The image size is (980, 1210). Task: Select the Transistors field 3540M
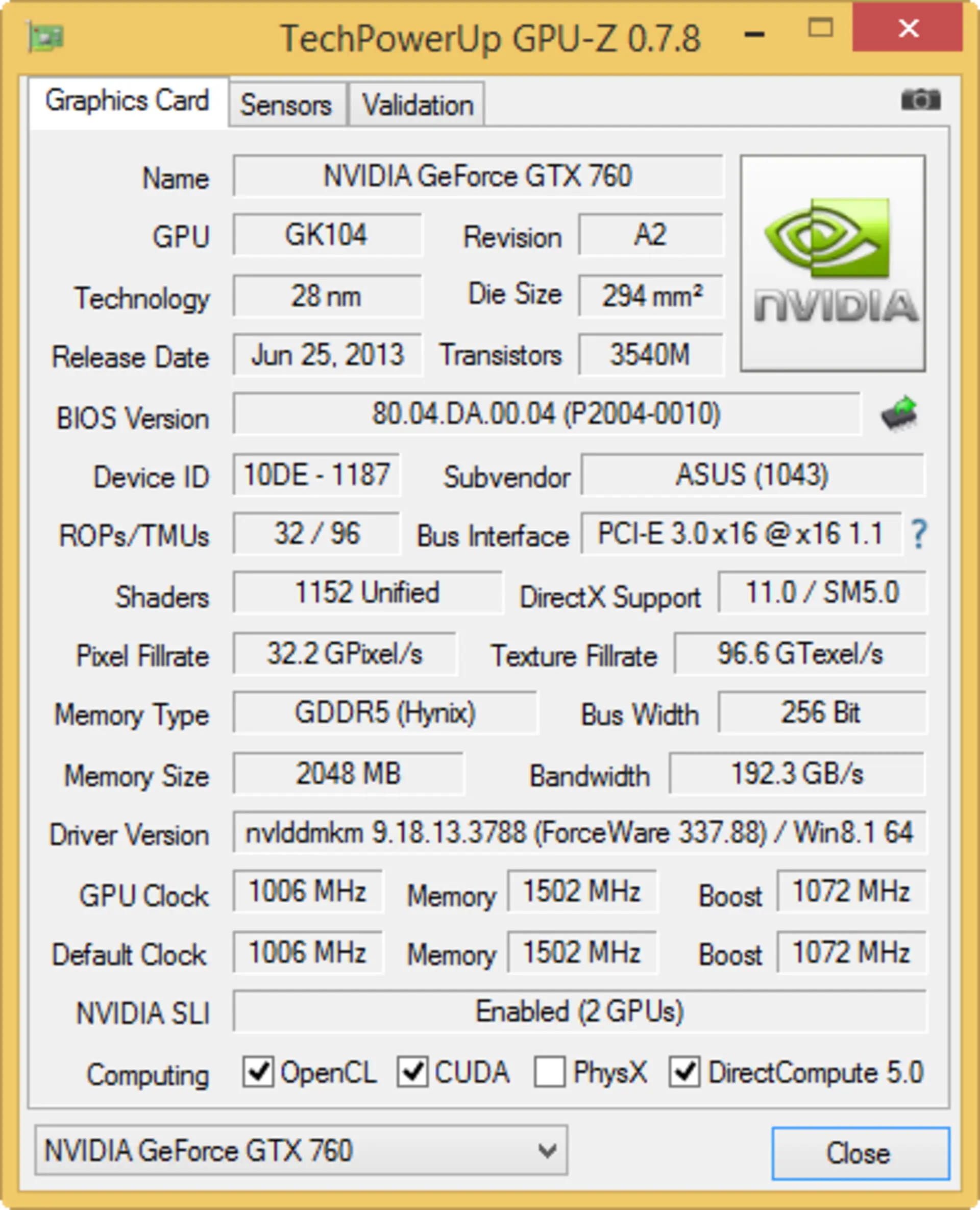(x=651, y=355)
